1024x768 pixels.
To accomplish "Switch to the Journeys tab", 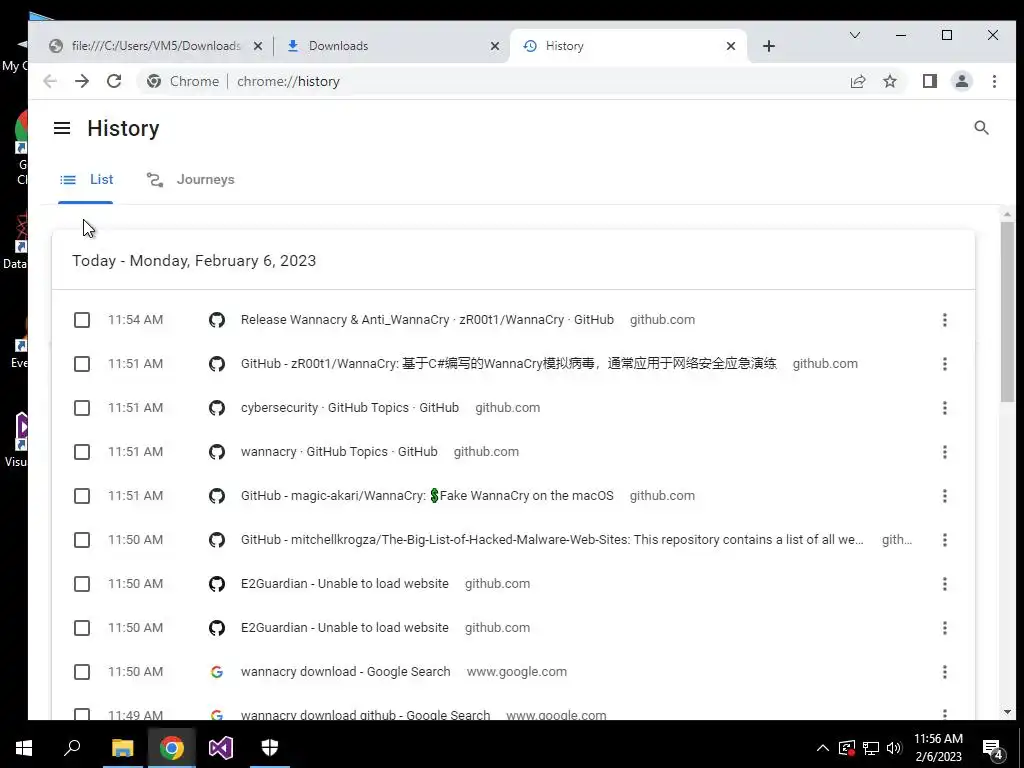I will point(190,180).
